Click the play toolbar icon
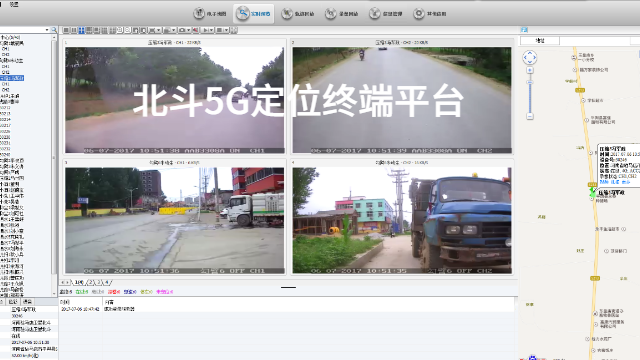The image size is (640, 360). click(x=205, y=30)
